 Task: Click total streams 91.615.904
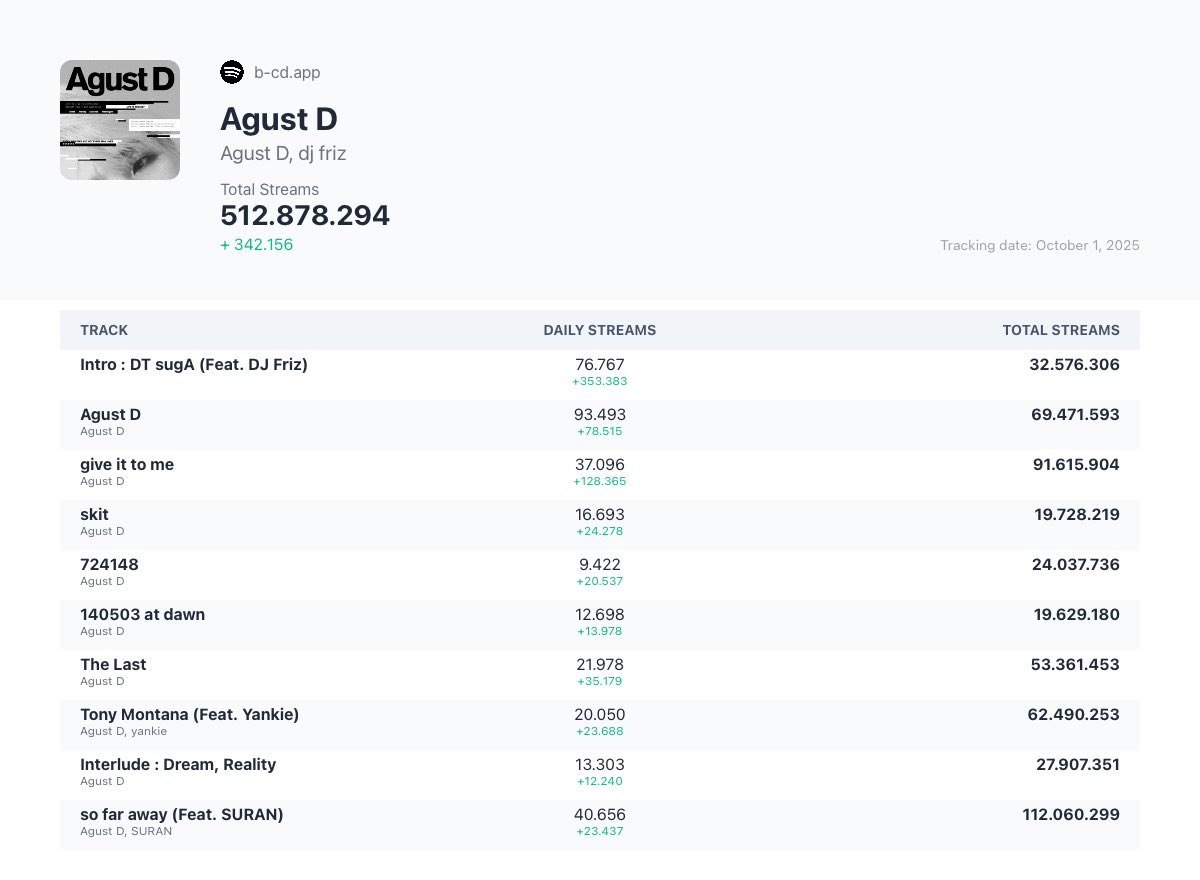coord(1076,465)
